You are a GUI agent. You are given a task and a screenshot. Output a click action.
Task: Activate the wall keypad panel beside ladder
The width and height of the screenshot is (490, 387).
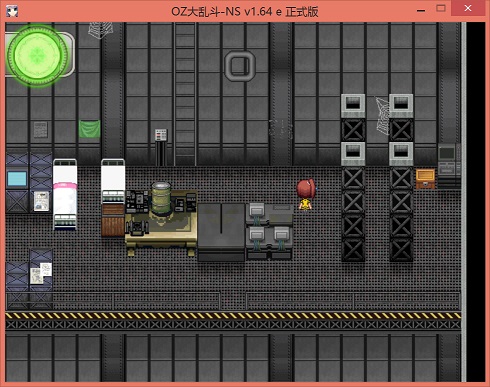point(161,135)
